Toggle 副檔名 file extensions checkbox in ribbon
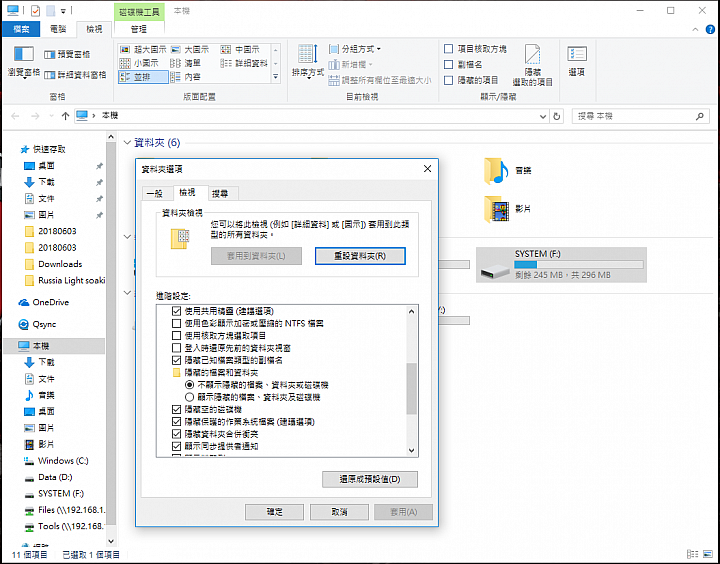The width and height of the screenshot is (720, 564). pos(449,64)
